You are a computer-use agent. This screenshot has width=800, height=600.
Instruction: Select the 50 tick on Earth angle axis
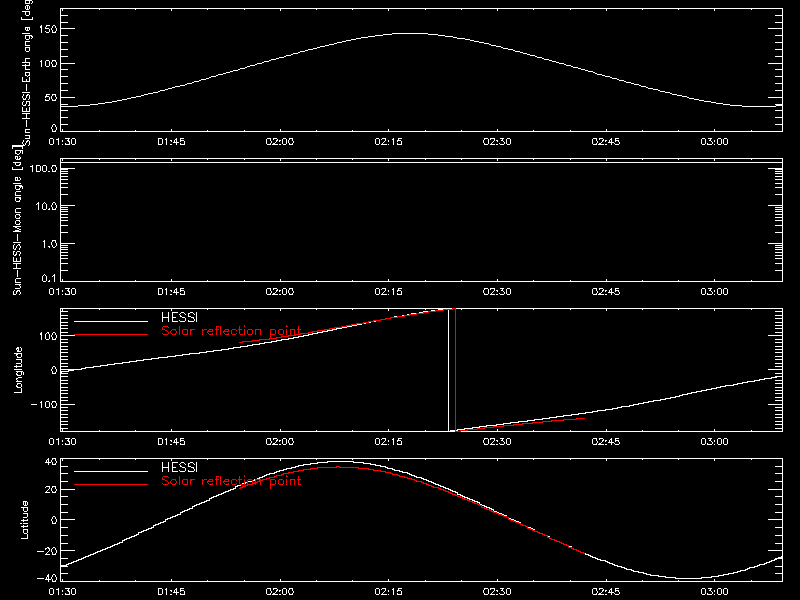pyautogui.click(x=51, y=97)
